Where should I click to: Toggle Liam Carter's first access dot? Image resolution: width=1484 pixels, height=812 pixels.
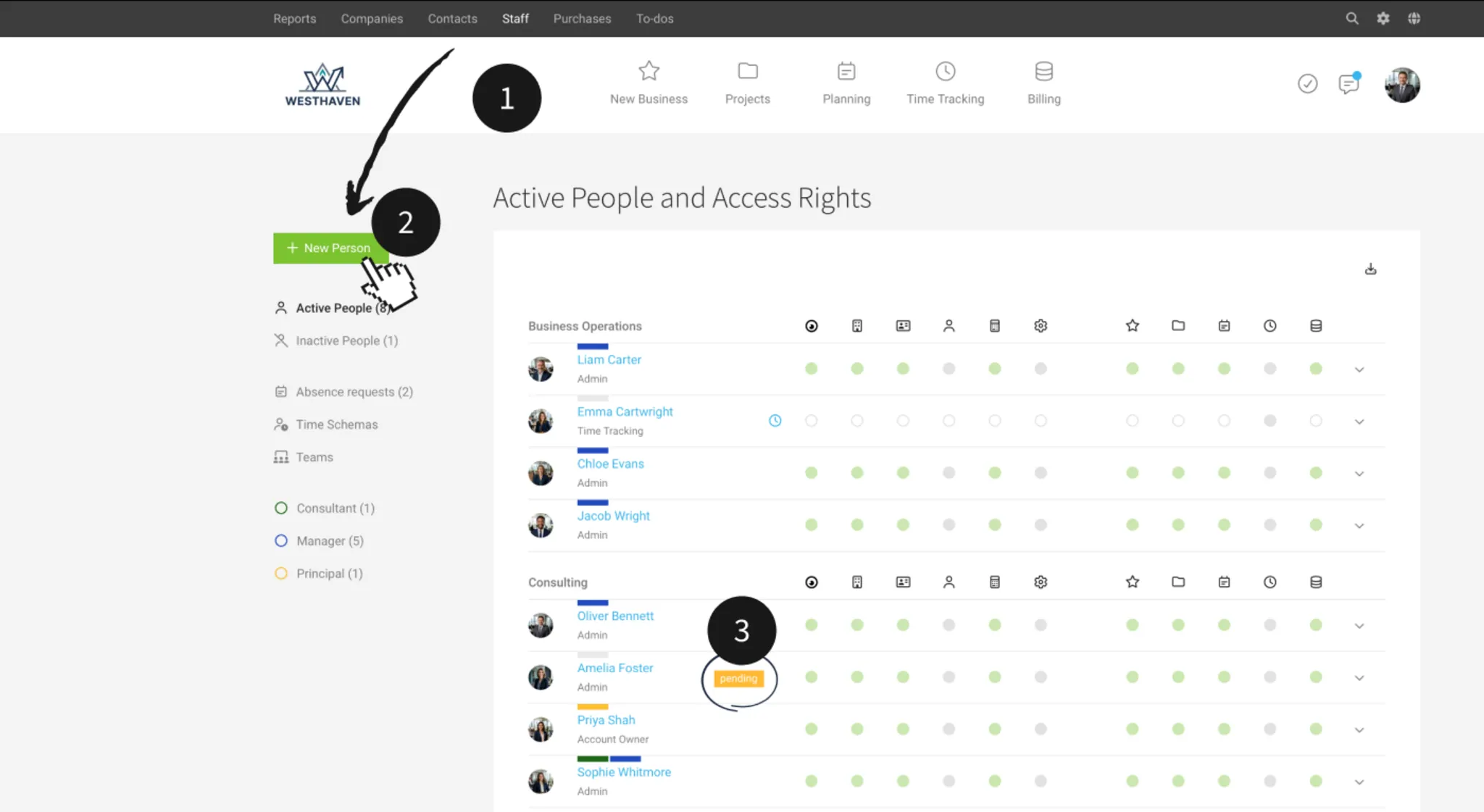811,369
